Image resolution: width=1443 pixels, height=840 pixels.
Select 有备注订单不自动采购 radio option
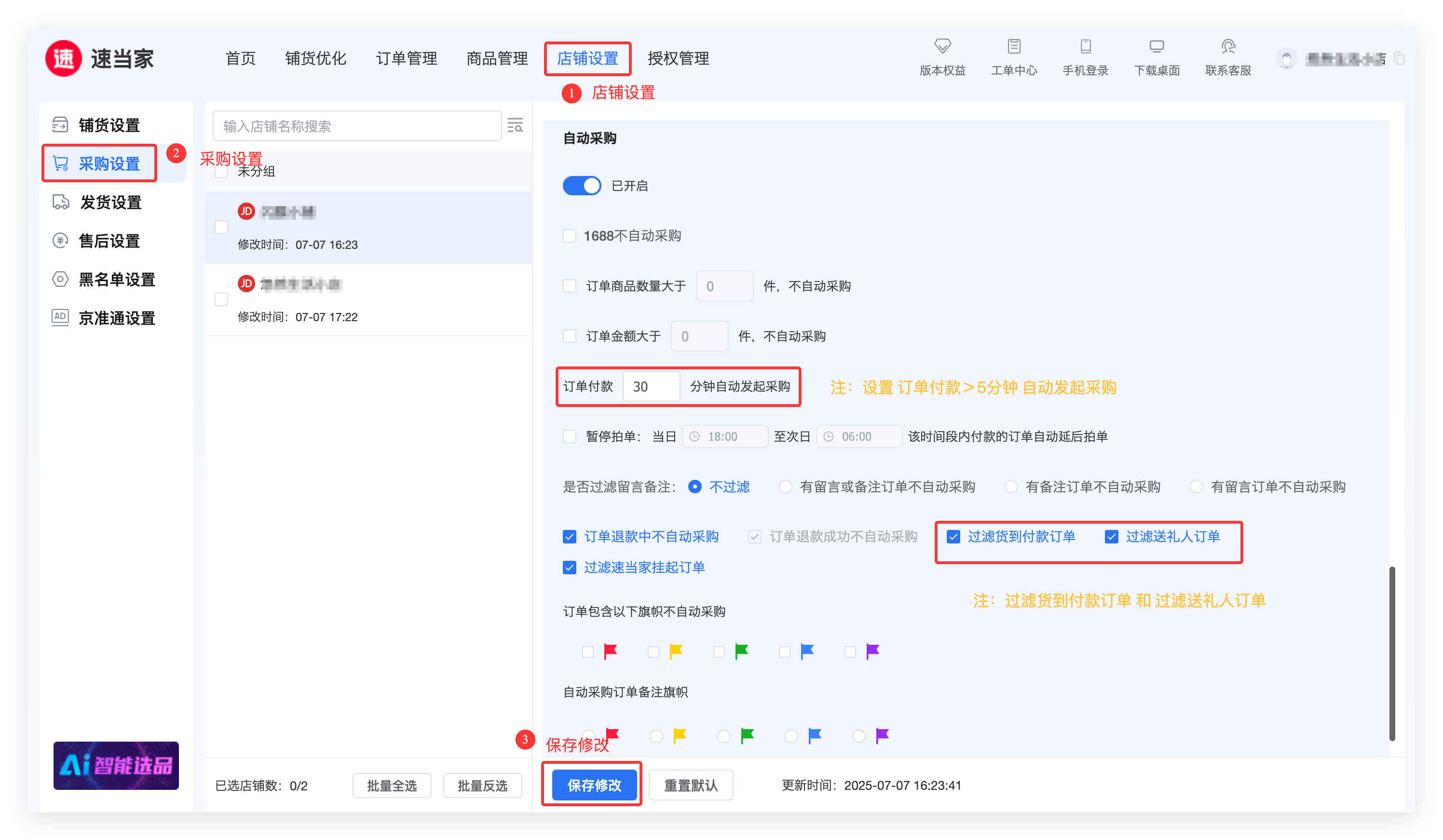[1011, 487]
